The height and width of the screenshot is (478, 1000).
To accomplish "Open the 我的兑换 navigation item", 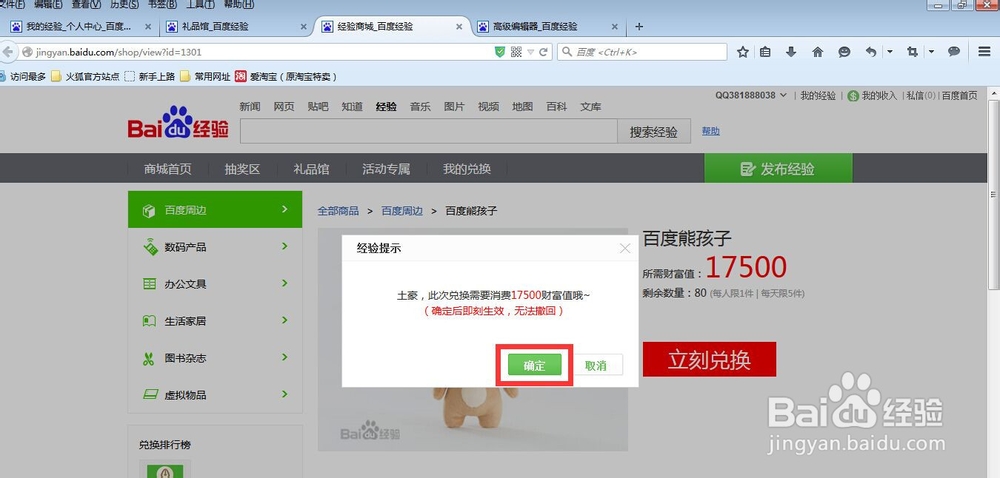I will (467, 169).
